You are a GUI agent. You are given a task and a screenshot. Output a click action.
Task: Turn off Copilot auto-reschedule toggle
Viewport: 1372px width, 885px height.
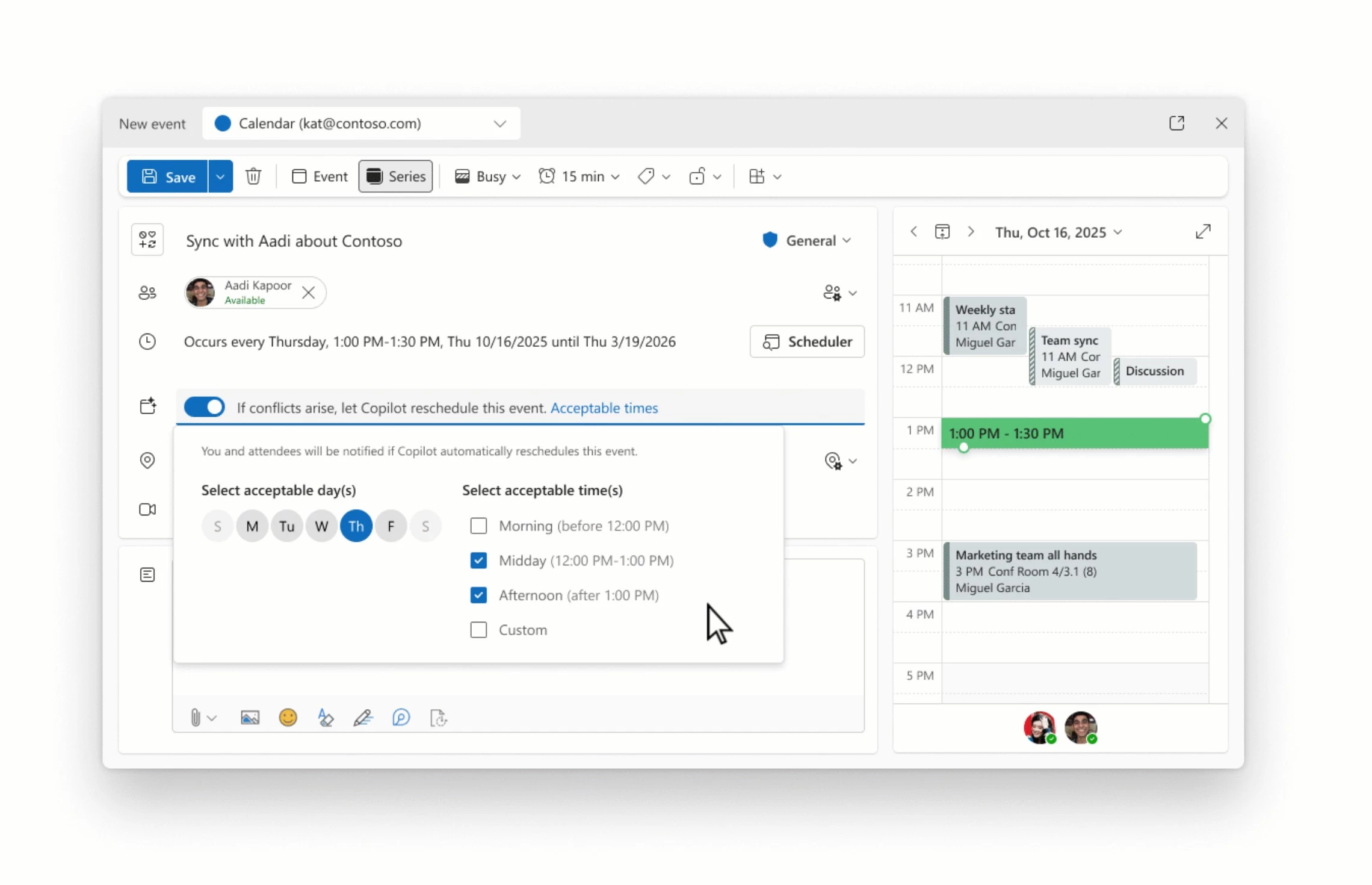tap(205, 407)
